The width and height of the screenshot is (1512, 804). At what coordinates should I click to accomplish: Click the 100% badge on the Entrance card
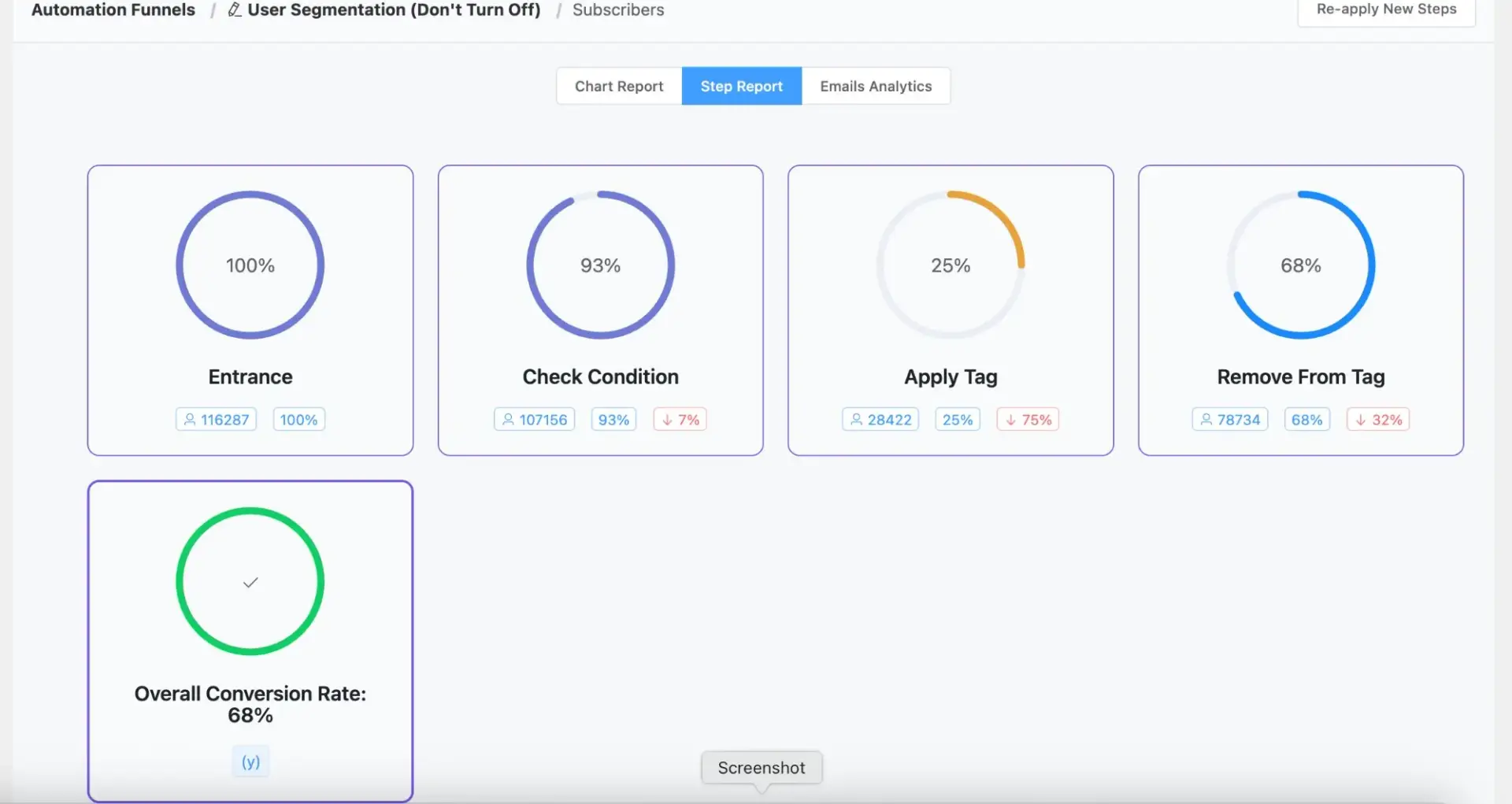click(298, 419)
